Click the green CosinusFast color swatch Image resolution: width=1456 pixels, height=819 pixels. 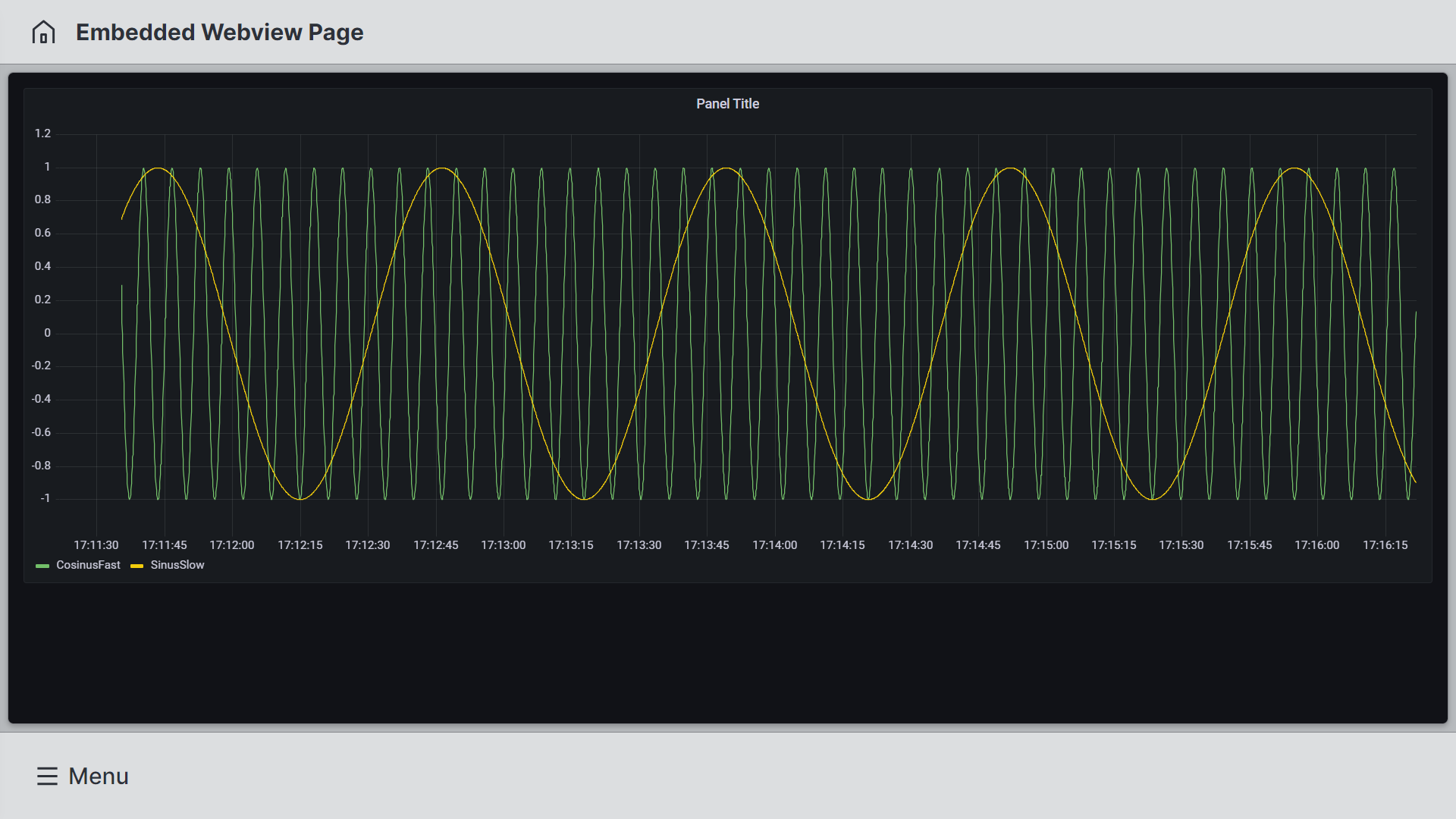click(x=42, y=566)
